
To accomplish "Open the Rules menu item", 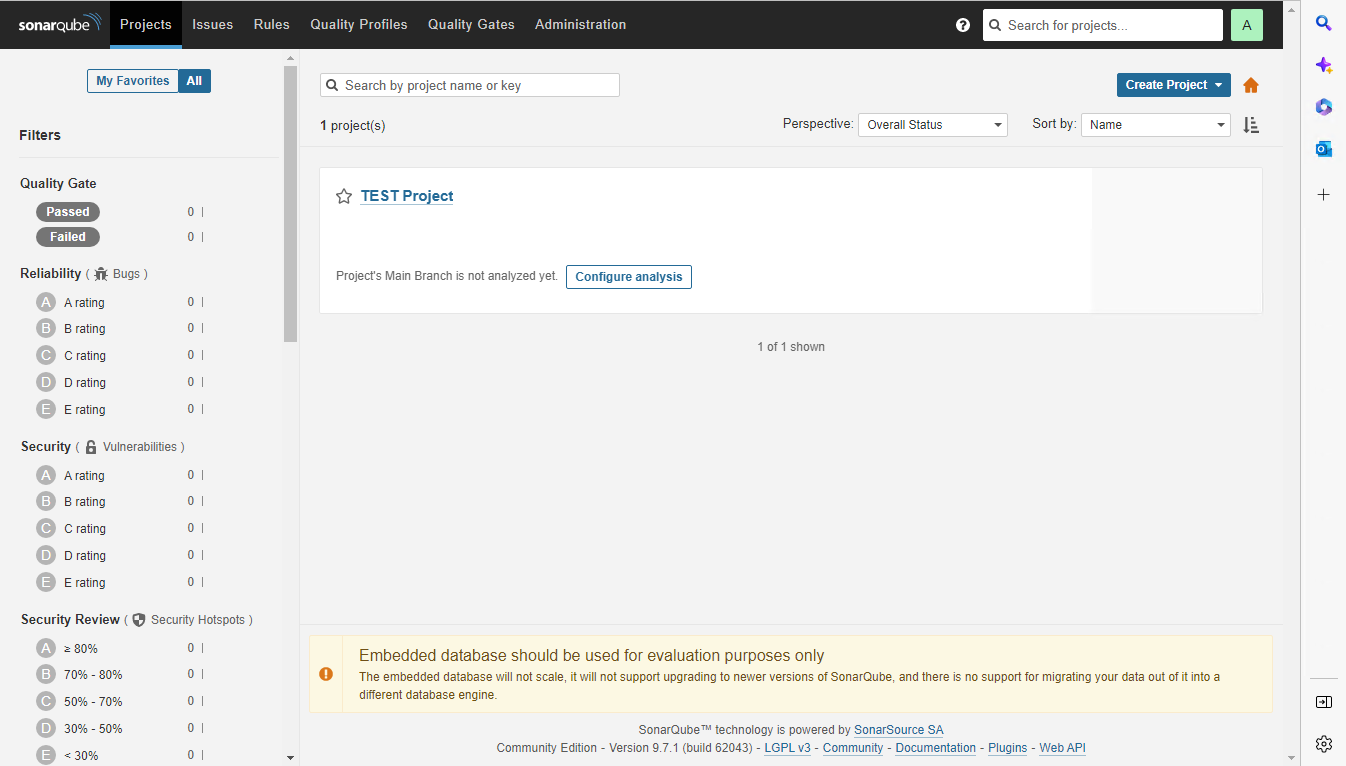I will click(x=271, y=24).
